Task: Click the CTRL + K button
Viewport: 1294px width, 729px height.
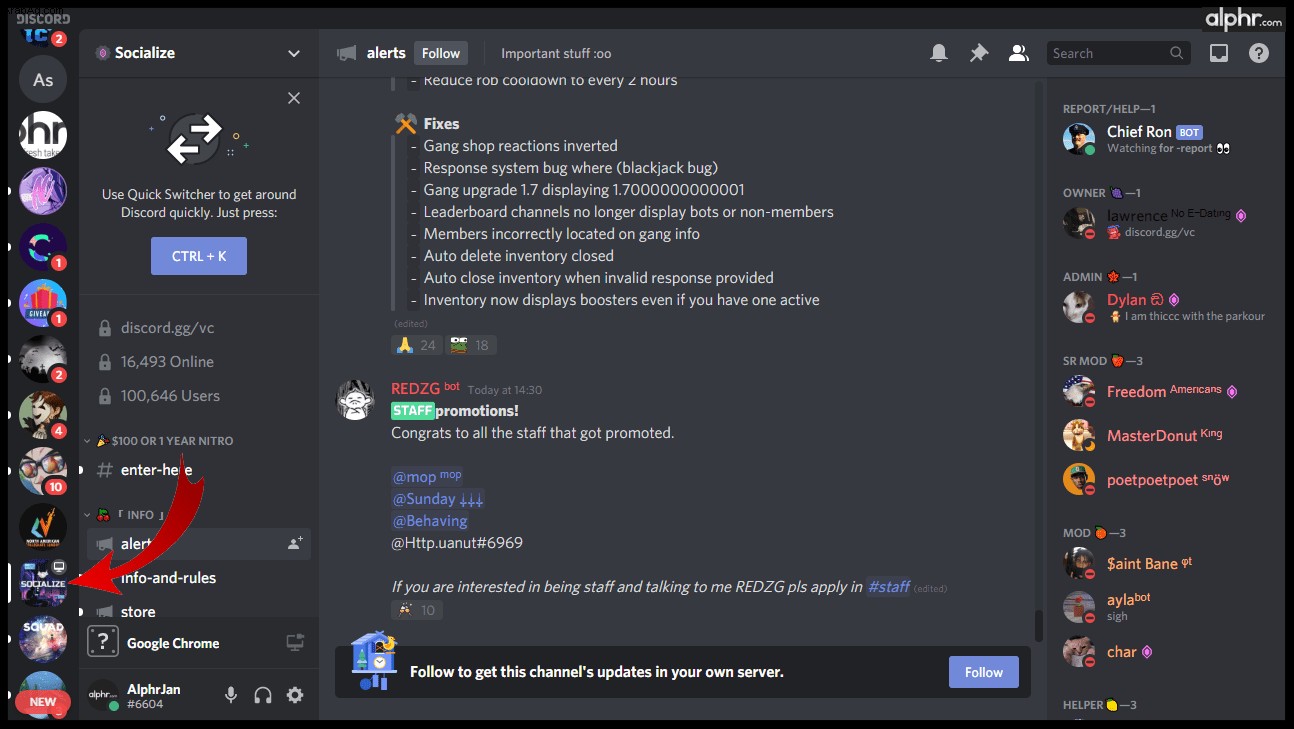Action: [199, 256]
